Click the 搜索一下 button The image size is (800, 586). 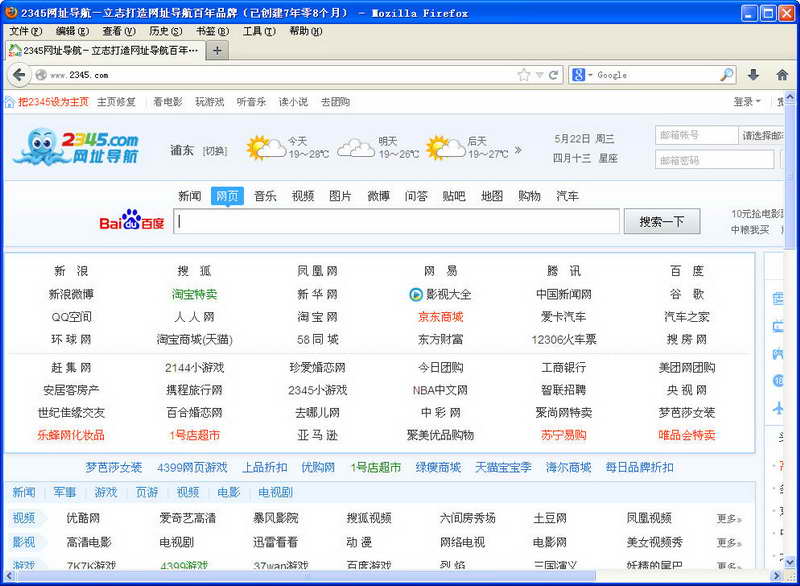[662, 221]
